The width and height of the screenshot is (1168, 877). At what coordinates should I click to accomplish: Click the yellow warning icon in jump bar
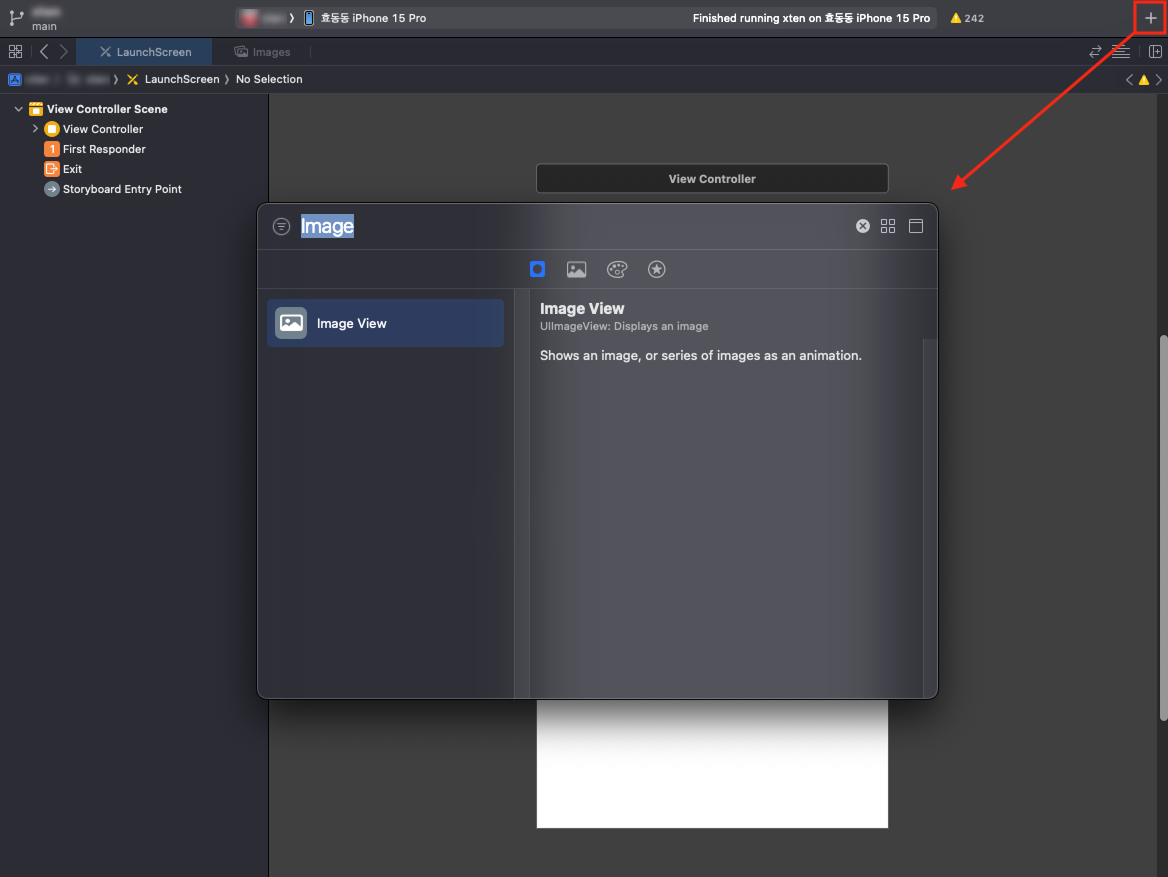click(1143, 80)
